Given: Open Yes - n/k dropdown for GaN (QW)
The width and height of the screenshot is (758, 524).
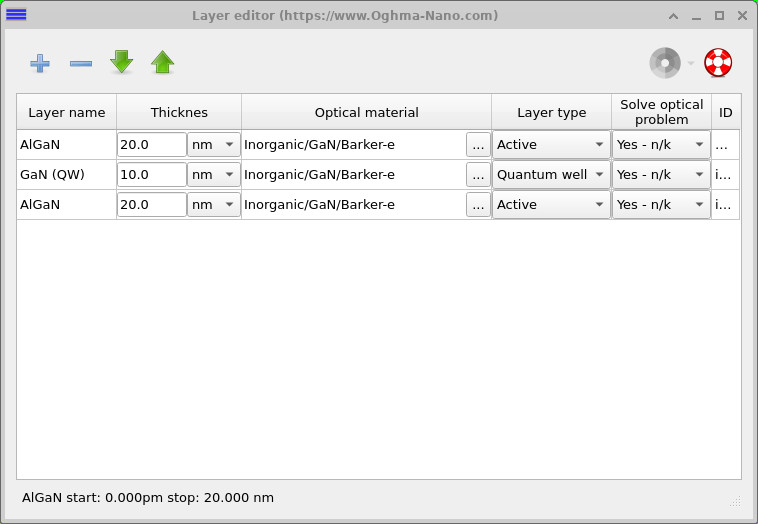Looking at the screenshot, I should tap(661, 175).
